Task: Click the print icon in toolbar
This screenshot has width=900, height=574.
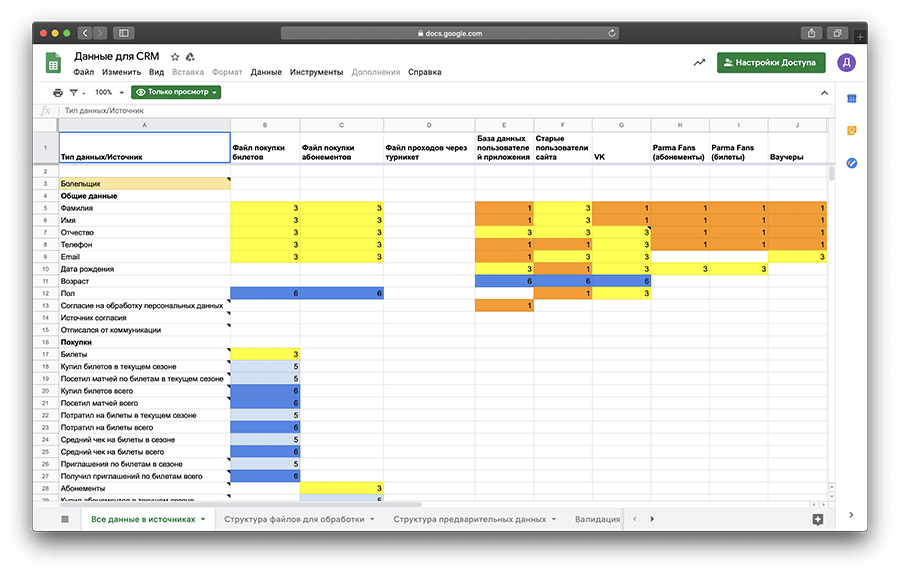Action: (x=58, y=92)
